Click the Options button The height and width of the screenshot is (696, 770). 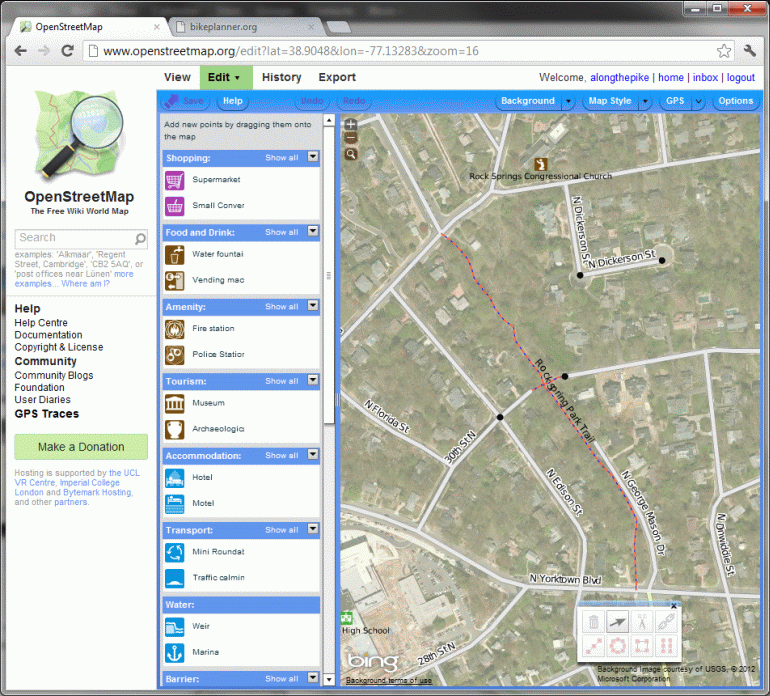[x=735, y=101]
